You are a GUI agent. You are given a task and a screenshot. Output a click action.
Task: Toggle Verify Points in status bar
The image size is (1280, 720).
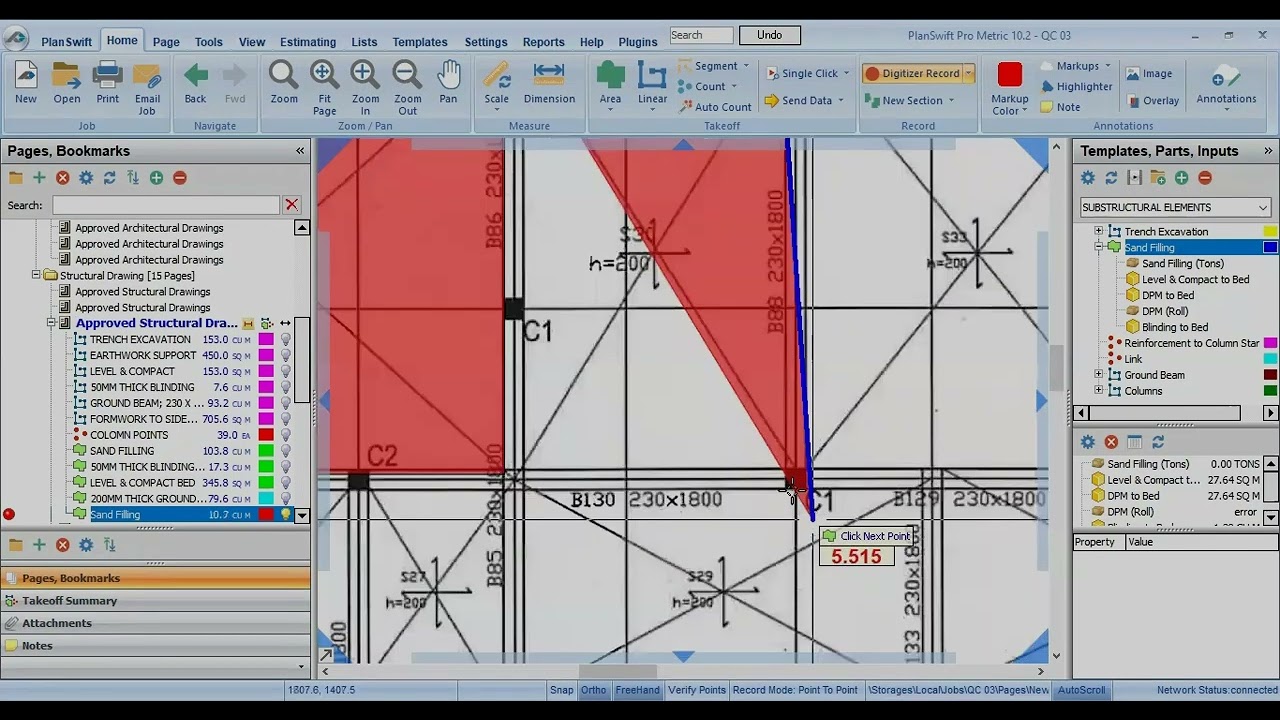696,690
